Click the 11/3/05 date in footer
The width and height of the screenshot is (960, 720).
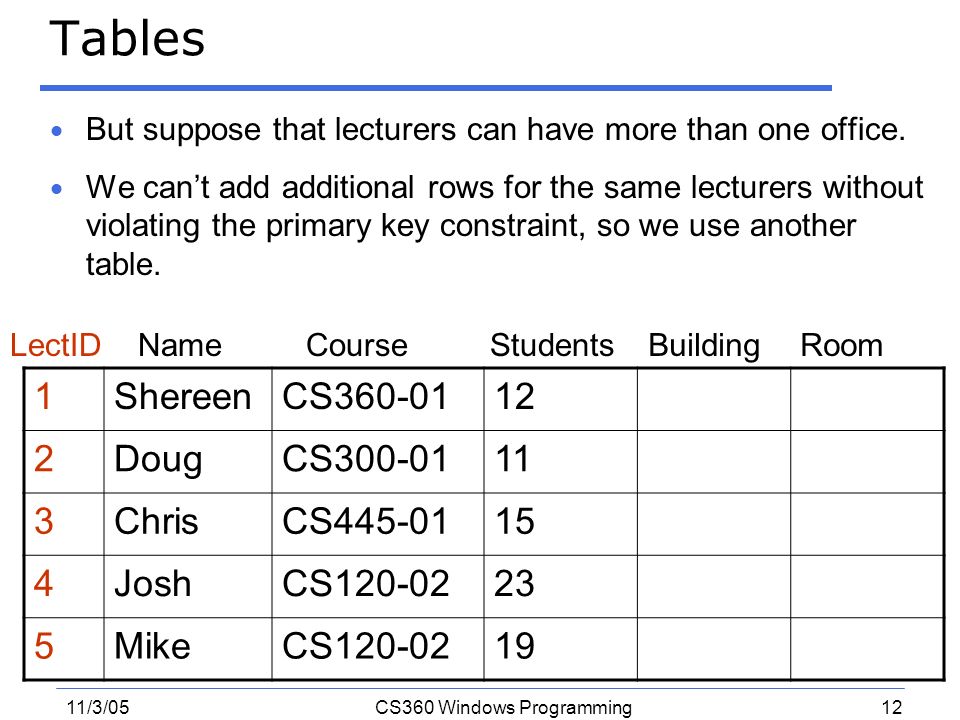(98, 708)
